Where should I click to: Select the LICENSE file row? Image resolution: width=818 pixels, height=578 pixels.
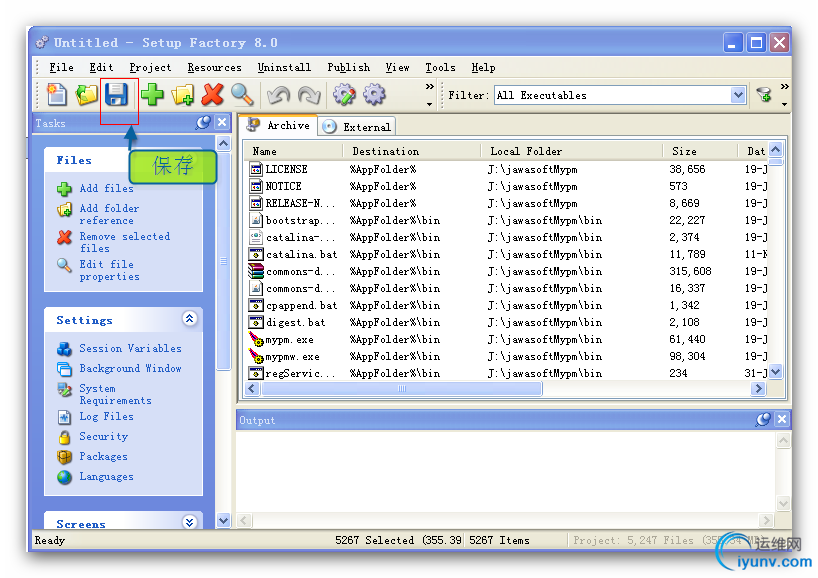pos(507,169)
